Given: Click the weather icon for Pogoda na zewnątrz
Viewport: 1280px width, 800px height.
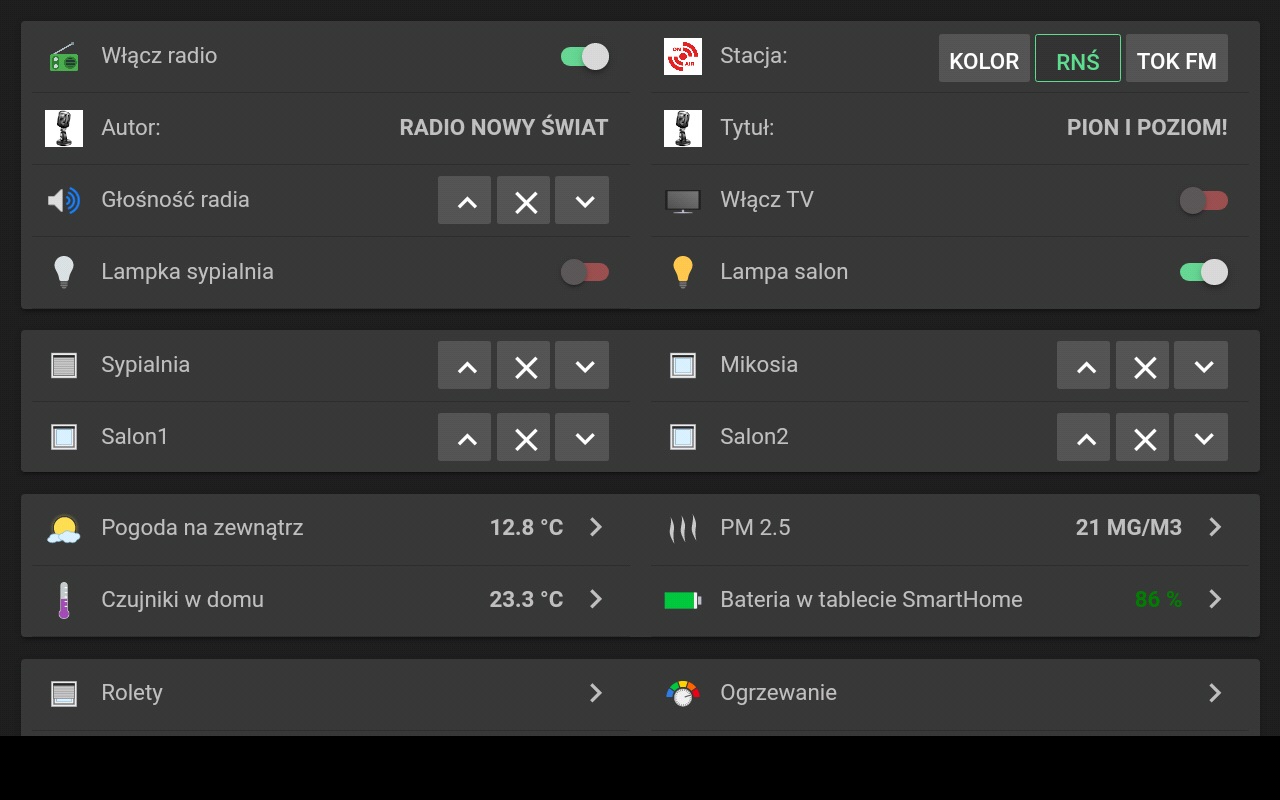Looking at the screenshot, I should click(x=64, y=528).
